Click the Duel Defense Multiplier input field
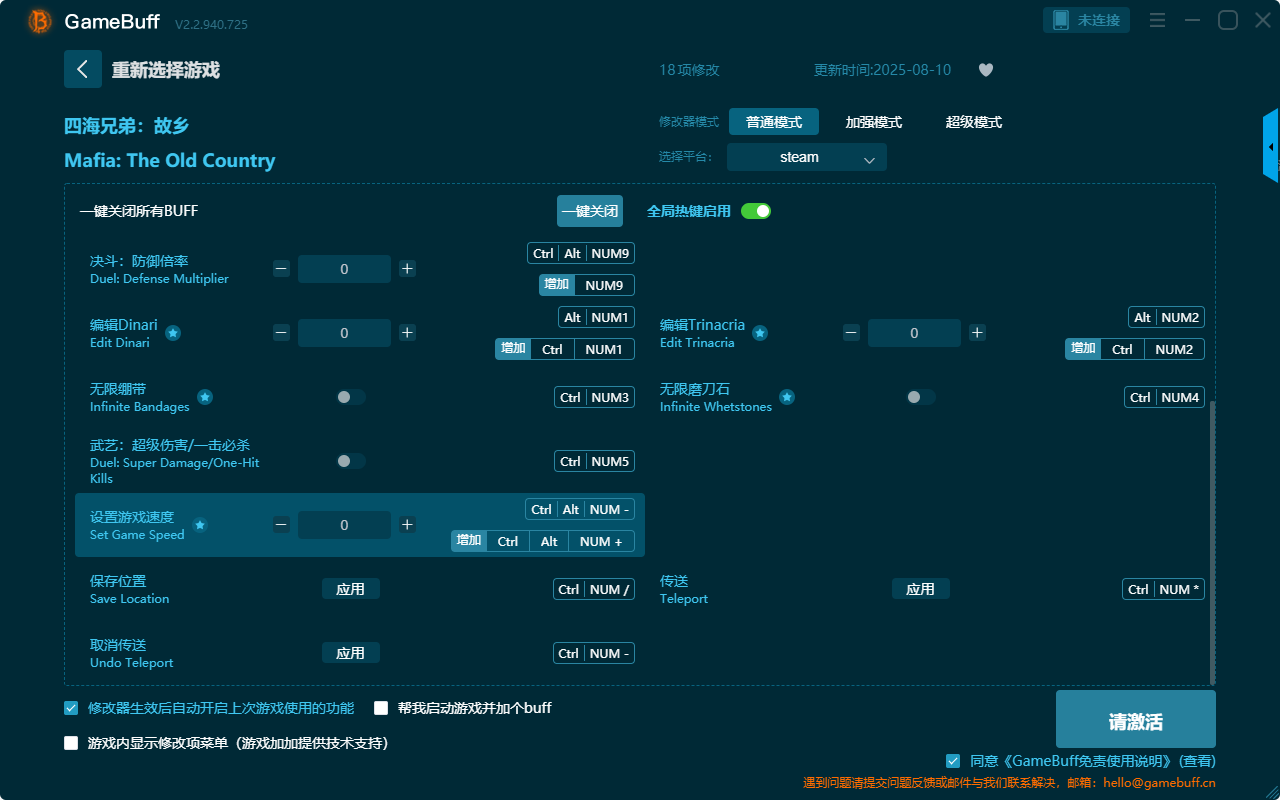This screenshot has height=800, width=1280. (x=344, y=269)
